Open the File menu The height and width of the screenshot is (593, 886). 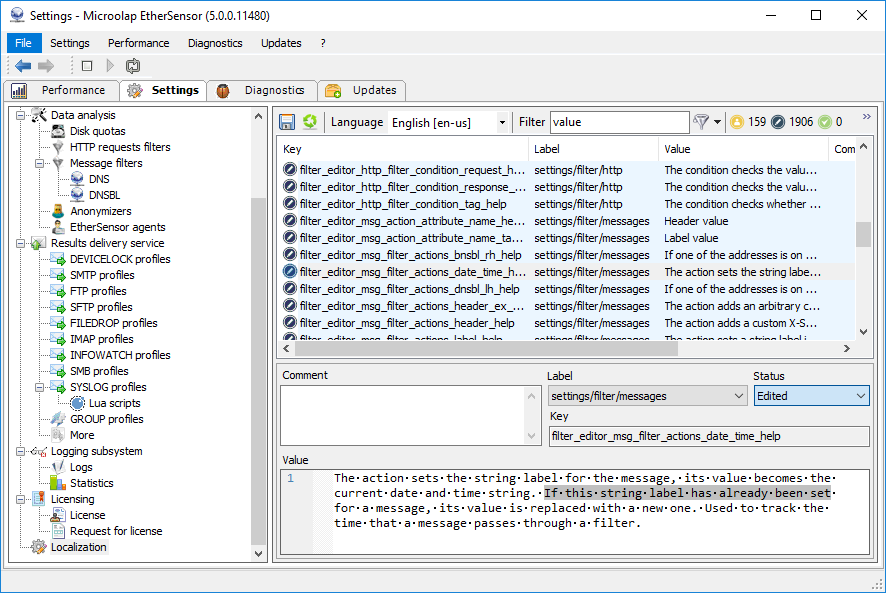coord(23,43)
